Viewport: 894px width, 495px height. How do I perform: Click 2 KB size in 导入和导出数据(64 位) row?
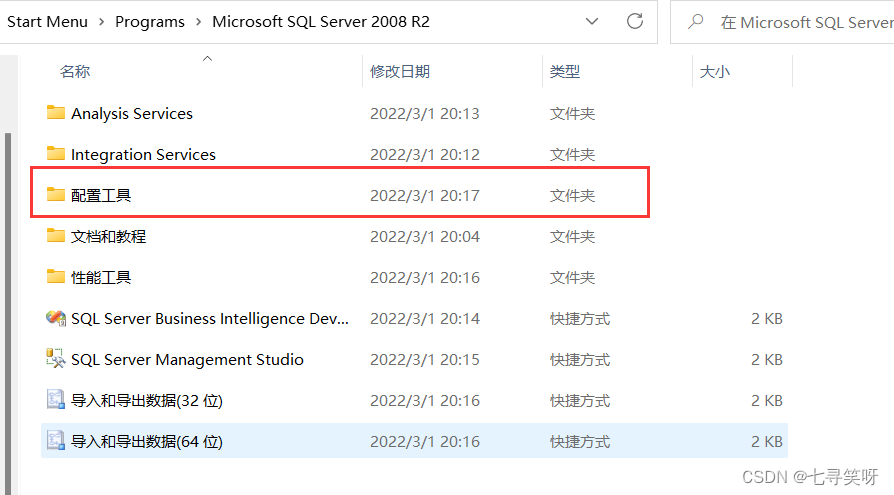tap(767, 441)
